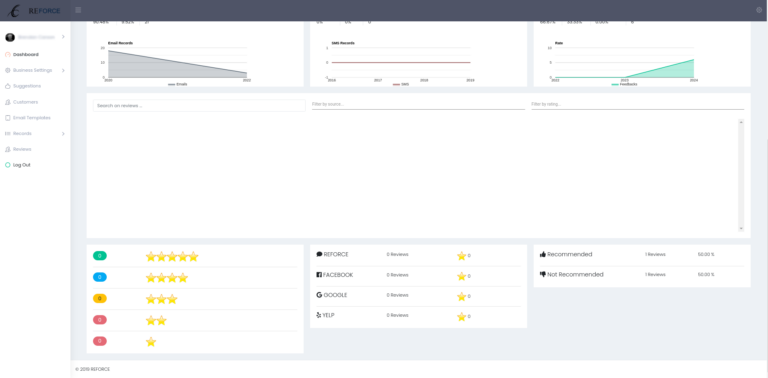
Task: Toggle the Feedbacks legend in chart
Action: coord(624,84)
